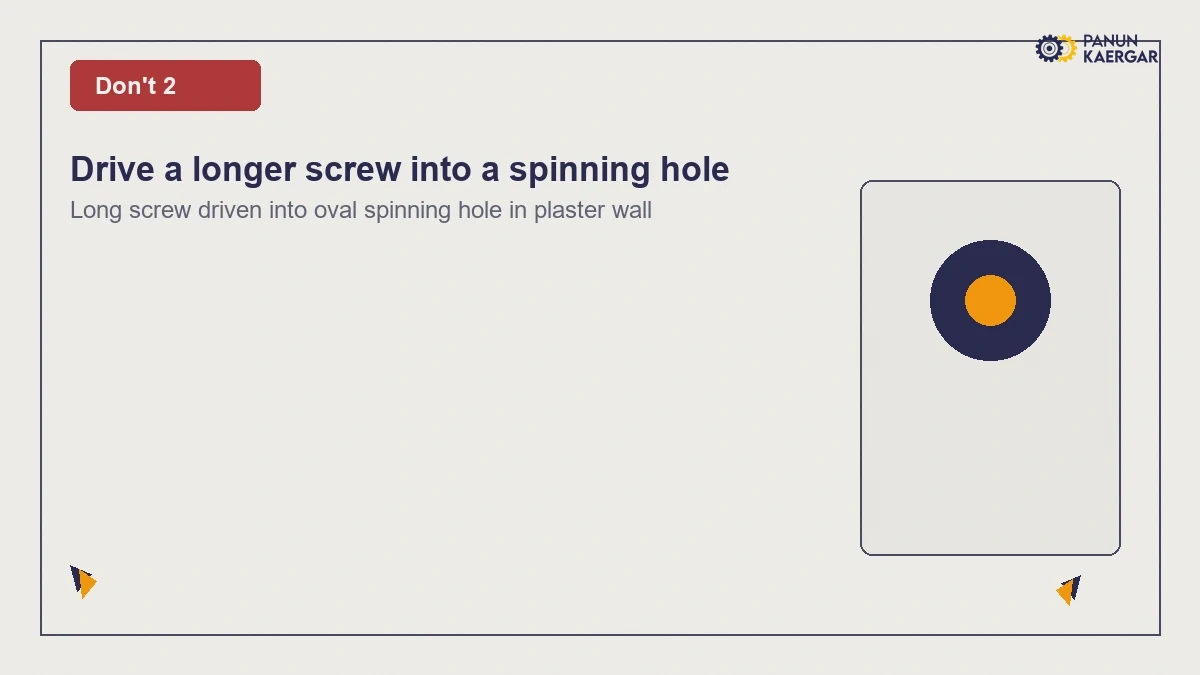1200x675 pixels.
Task: Click the KAERGAR word in the logo
Action: click(1120, 57)
